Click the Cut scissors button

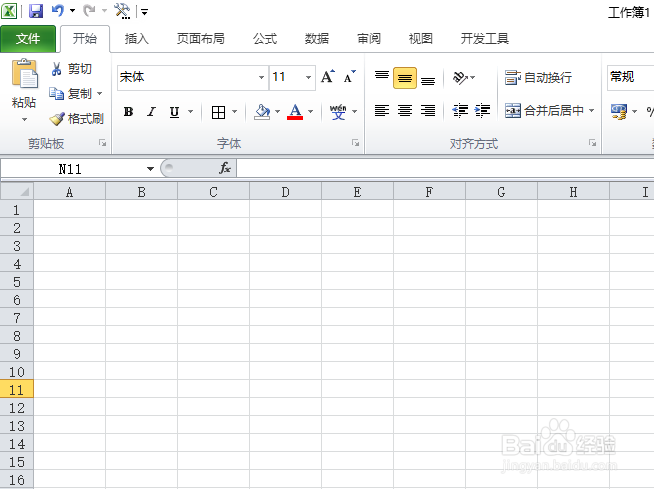tap(71, 69)
